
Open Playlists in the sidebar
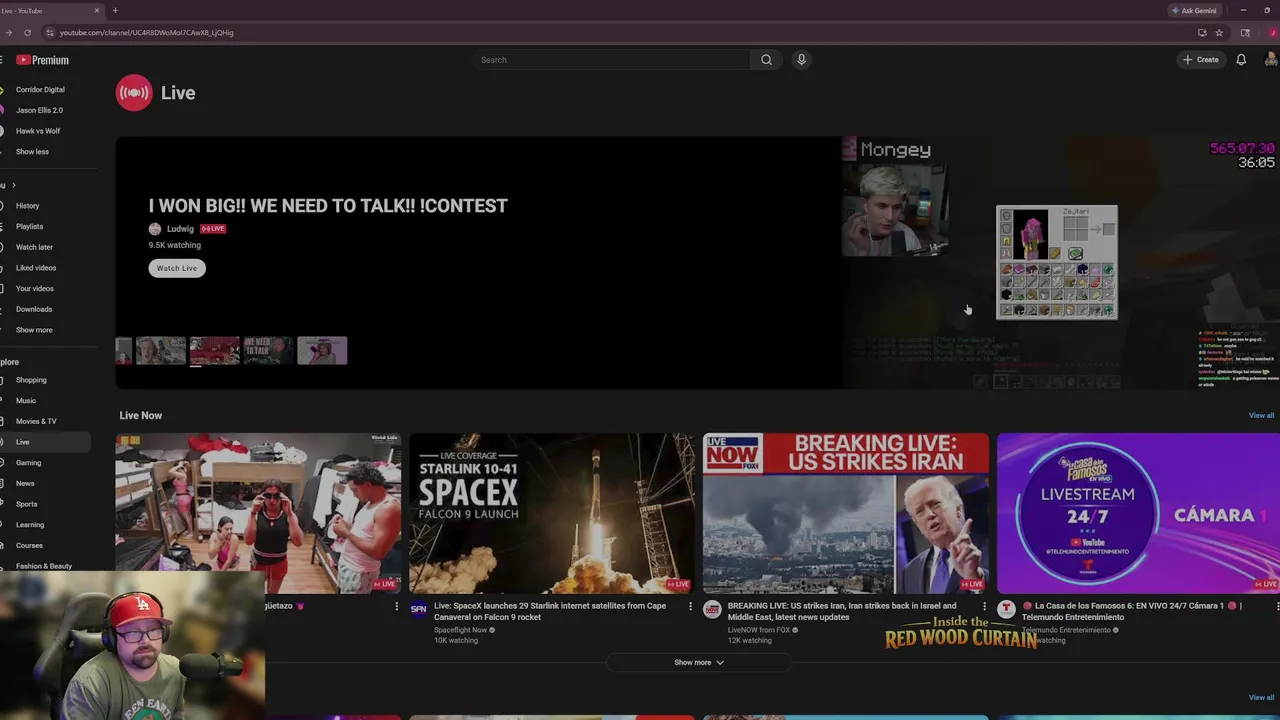coord(29,227)
